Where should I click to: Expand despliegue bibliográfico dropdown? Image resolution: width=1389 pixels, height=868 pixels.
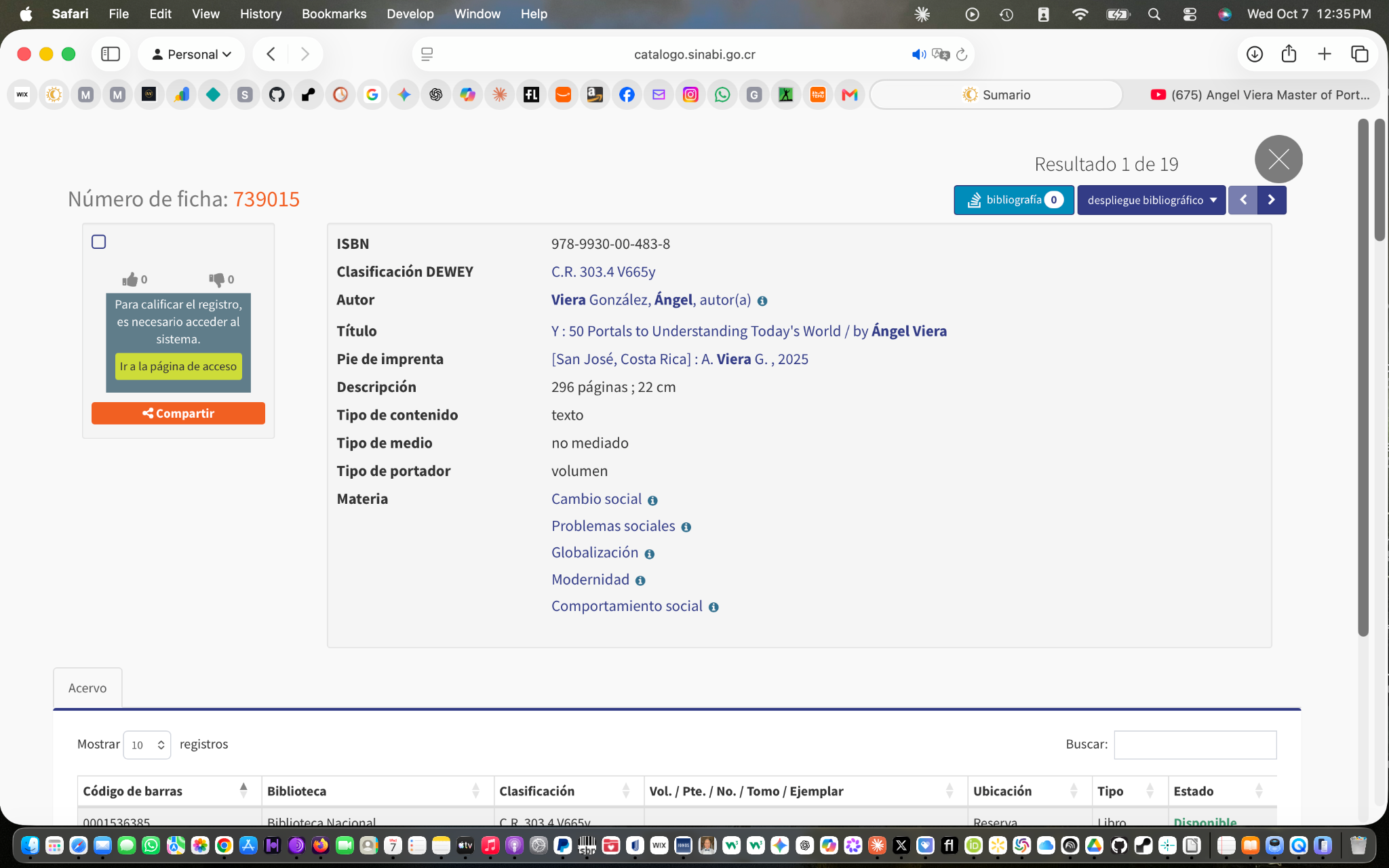coord(1152,200)
